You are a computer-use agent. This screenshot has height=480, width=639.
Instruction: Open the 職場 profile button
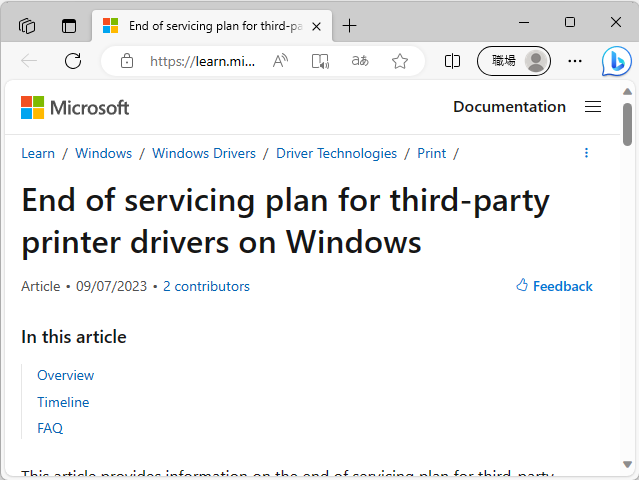point(513,61)
